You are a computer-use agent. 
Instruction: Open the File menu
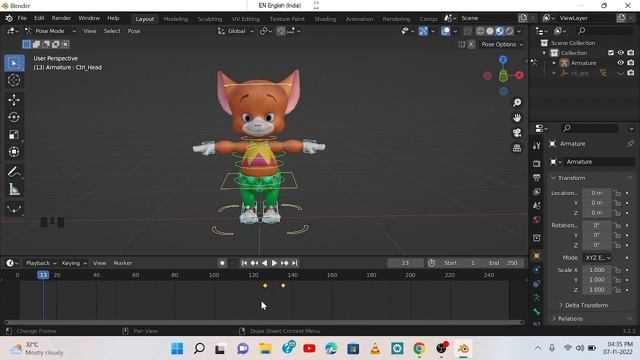22,18
